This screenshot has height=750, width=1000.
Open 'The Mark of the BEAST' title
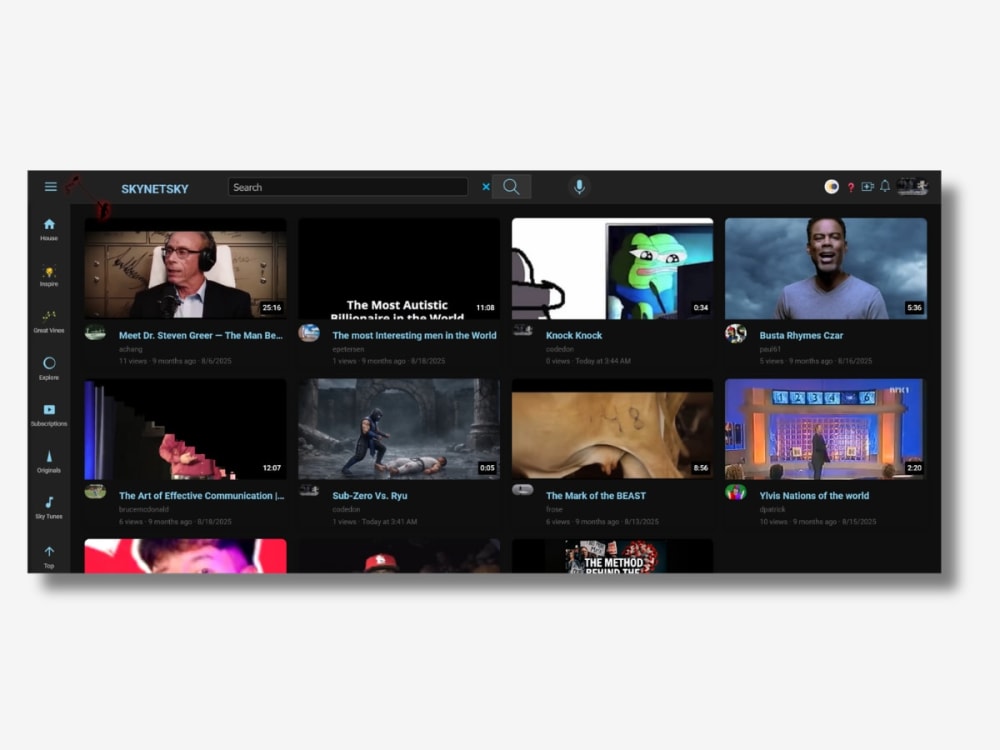pos(596,496)
